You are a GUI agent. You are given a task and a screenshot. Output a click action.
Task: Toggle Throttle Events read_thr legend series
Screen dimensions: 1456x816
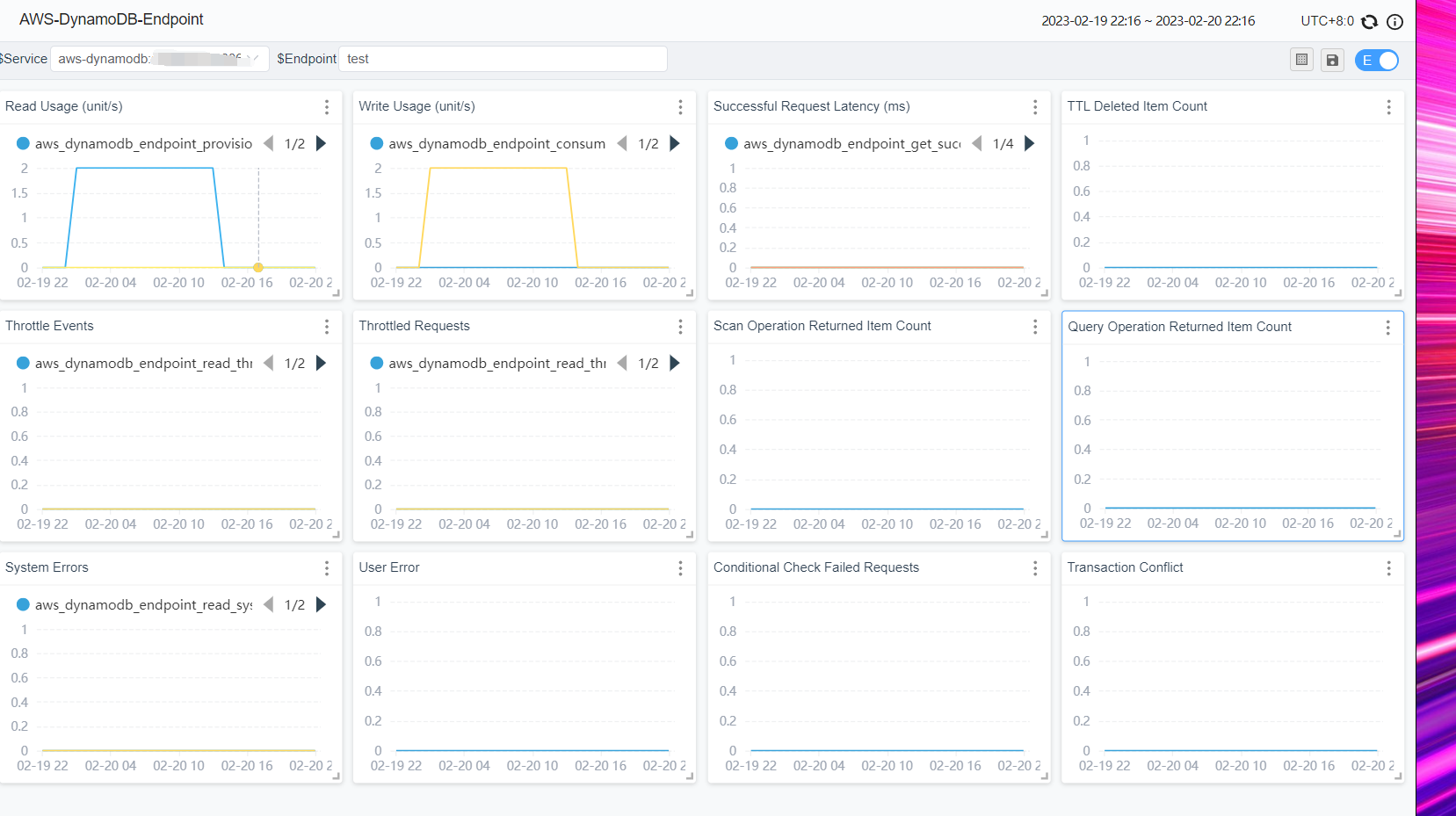[x=134, y=363]
